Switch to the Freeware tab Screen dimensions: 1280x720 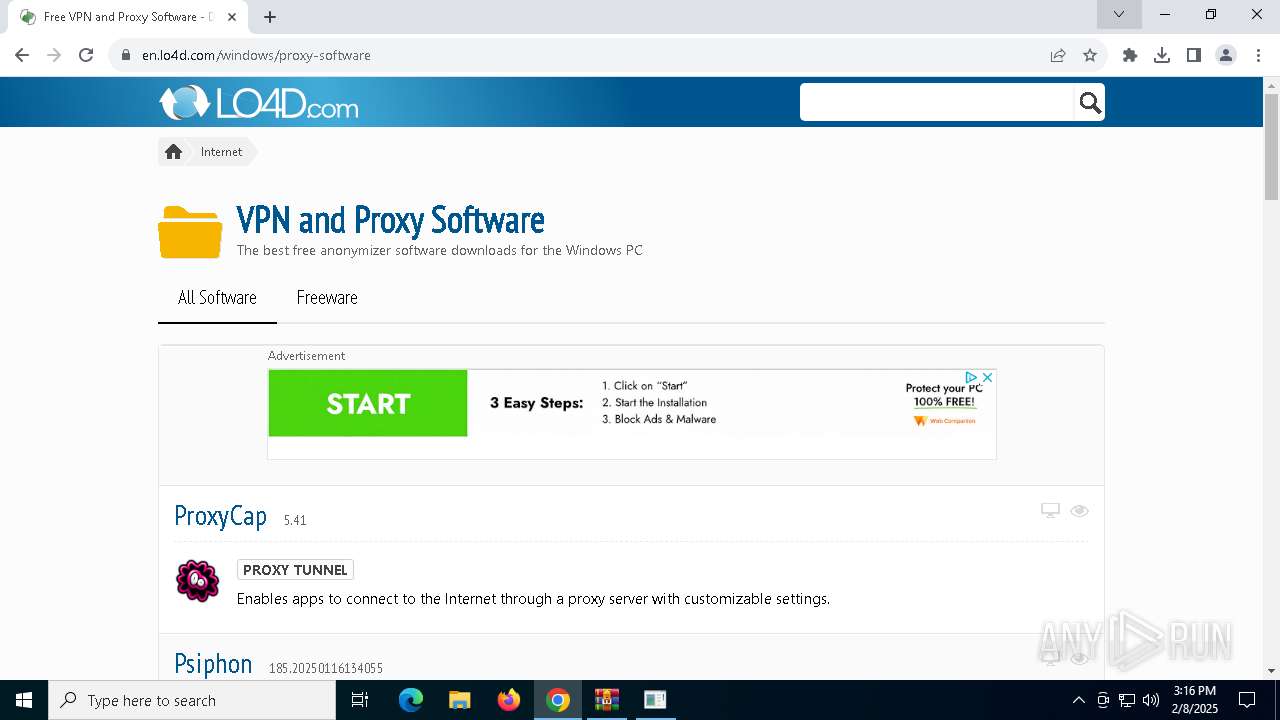[327, 298]
